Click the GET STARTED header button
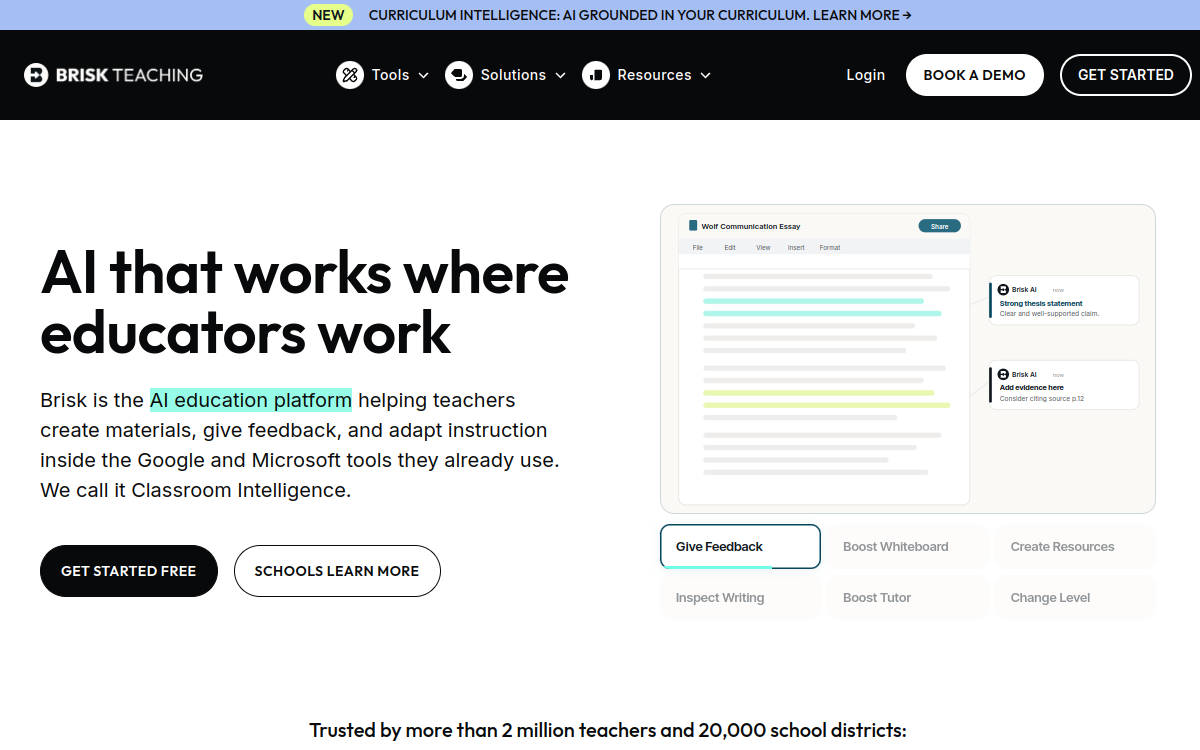Image resolution: width=1200 pixels, height=750 pixels. coord(1126,75)
